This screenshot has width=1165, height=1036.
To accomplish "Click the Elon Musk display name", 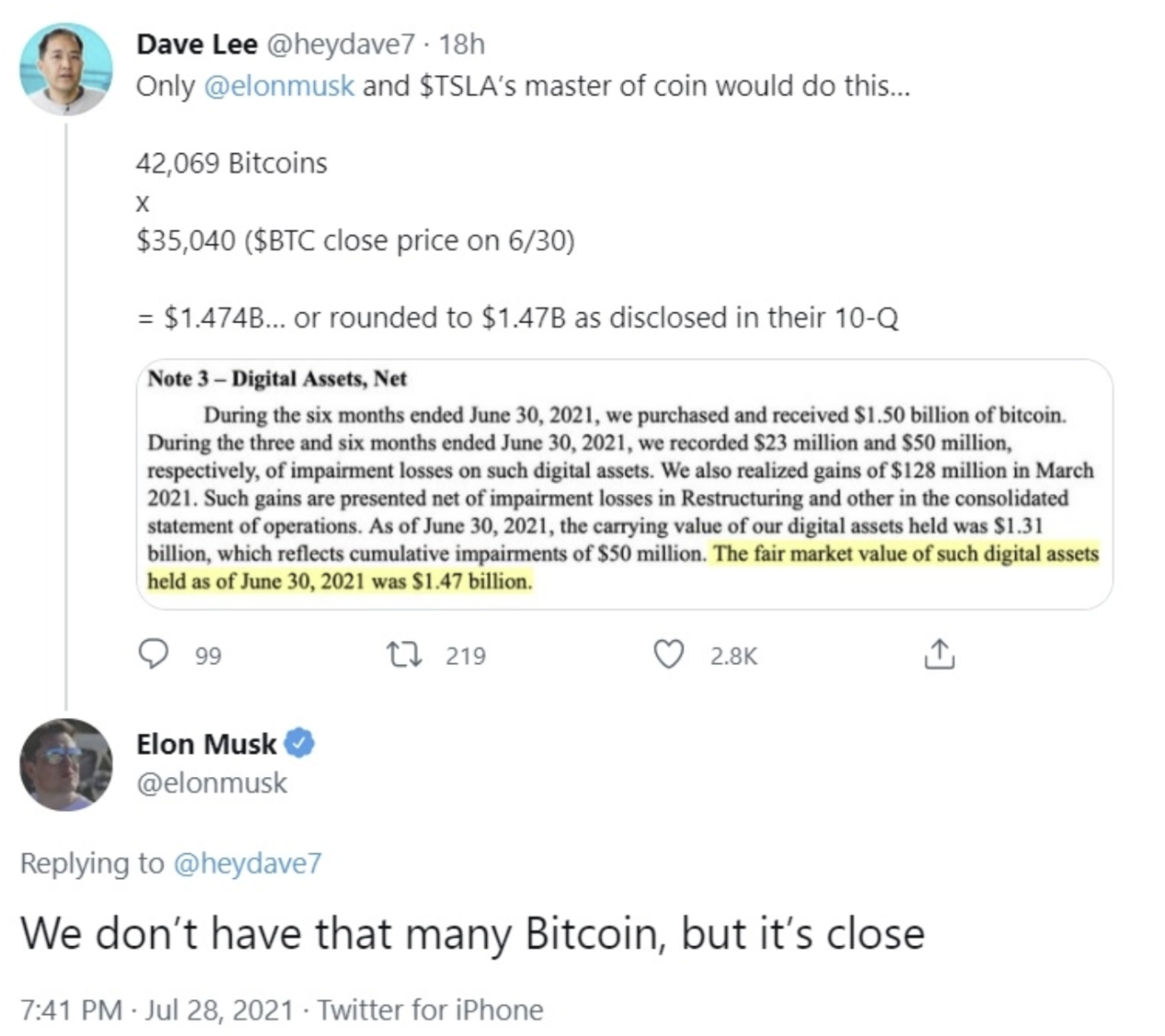I will (x=206, y=744).
